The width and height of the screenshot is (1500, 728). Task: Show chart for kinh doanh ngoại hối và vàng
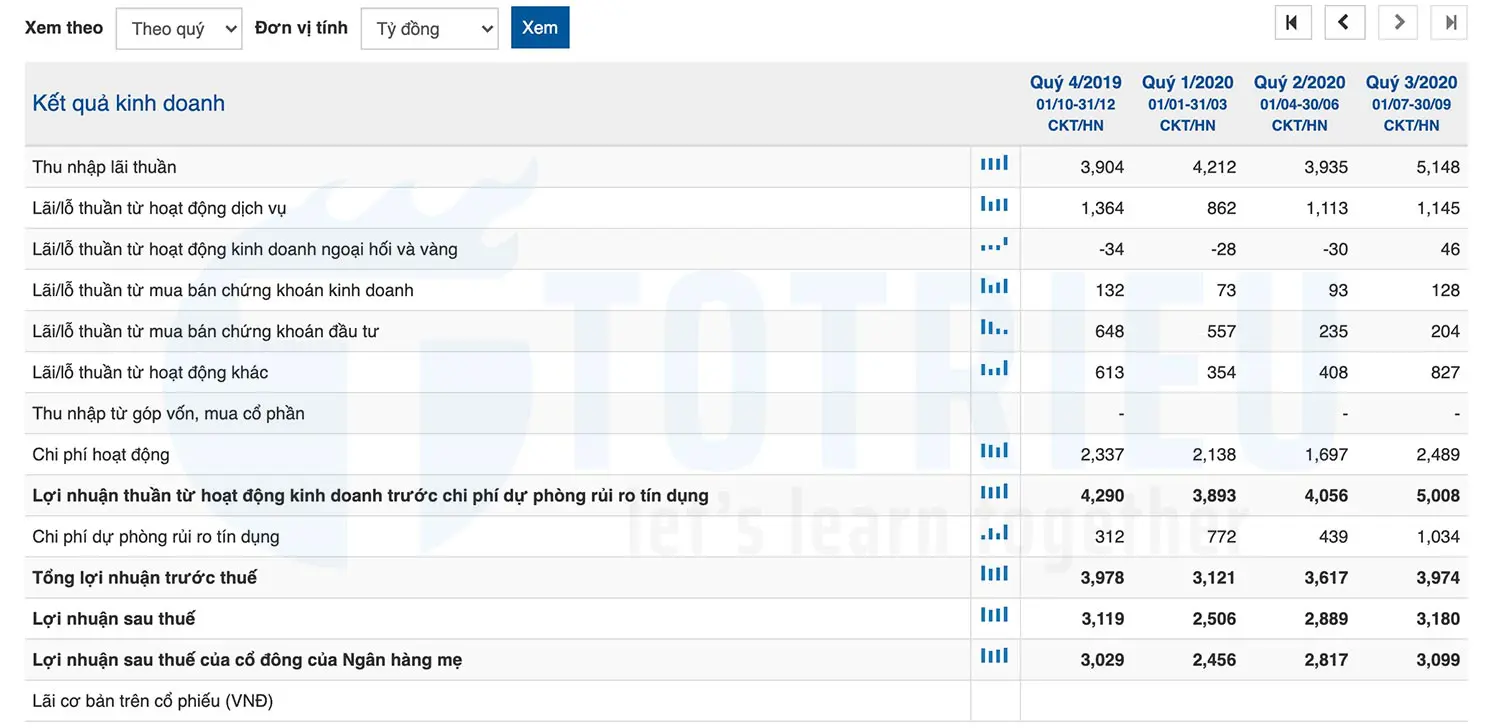(x=994, y=245)
